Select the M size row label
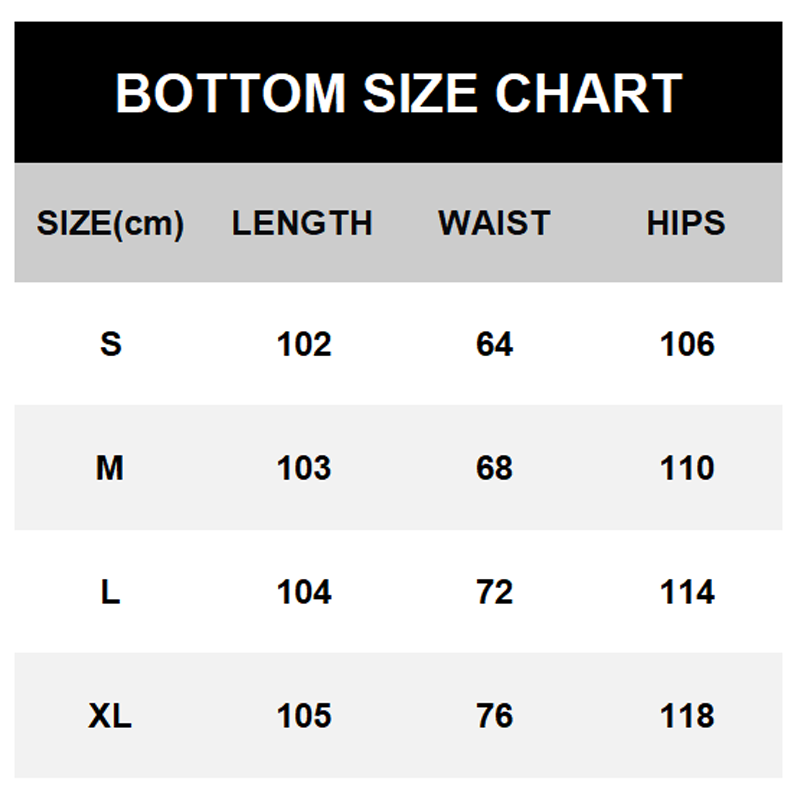Screen dimensions: 800x800 (110, 468)
